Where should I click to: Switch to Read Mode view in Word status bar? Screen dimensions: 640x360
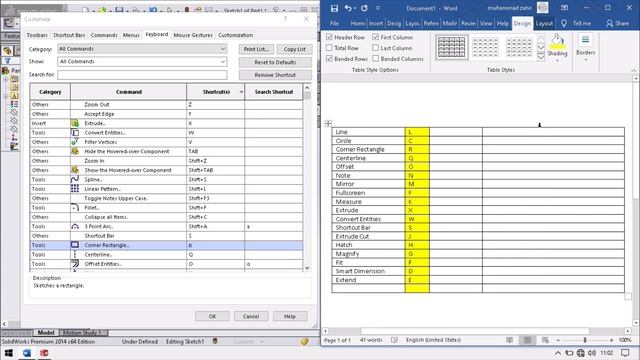(509, 340)
